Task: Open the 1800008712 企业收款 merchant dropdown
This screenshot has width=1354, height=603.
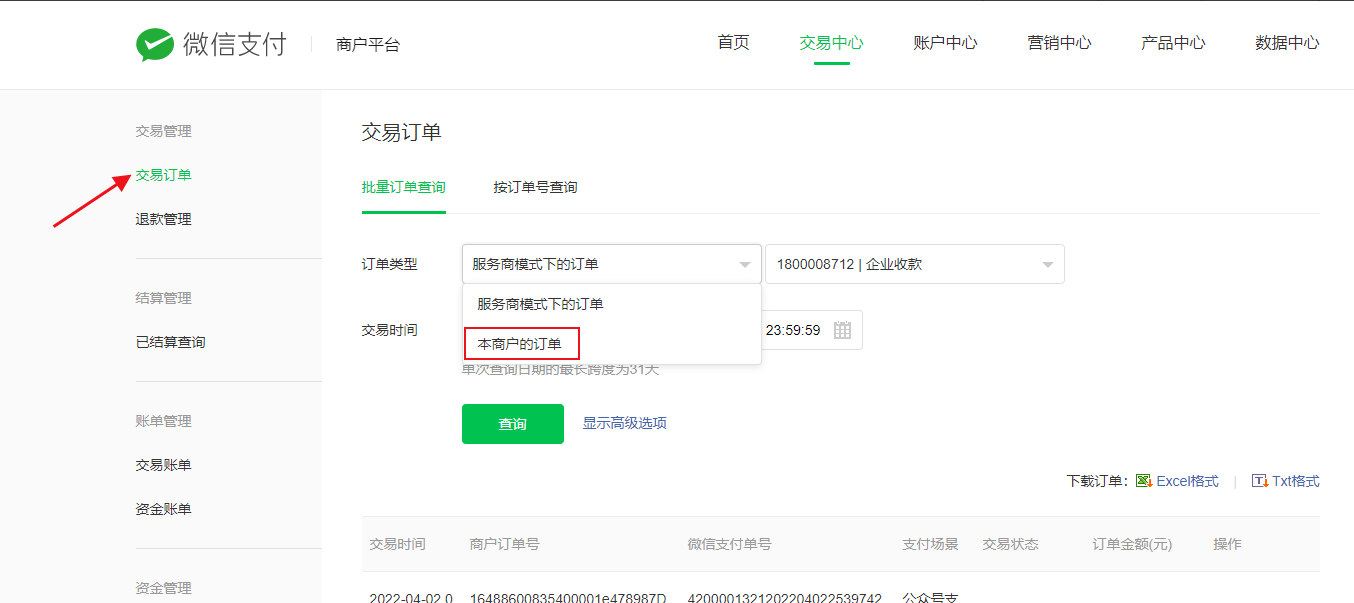Action: coord(914,264)
